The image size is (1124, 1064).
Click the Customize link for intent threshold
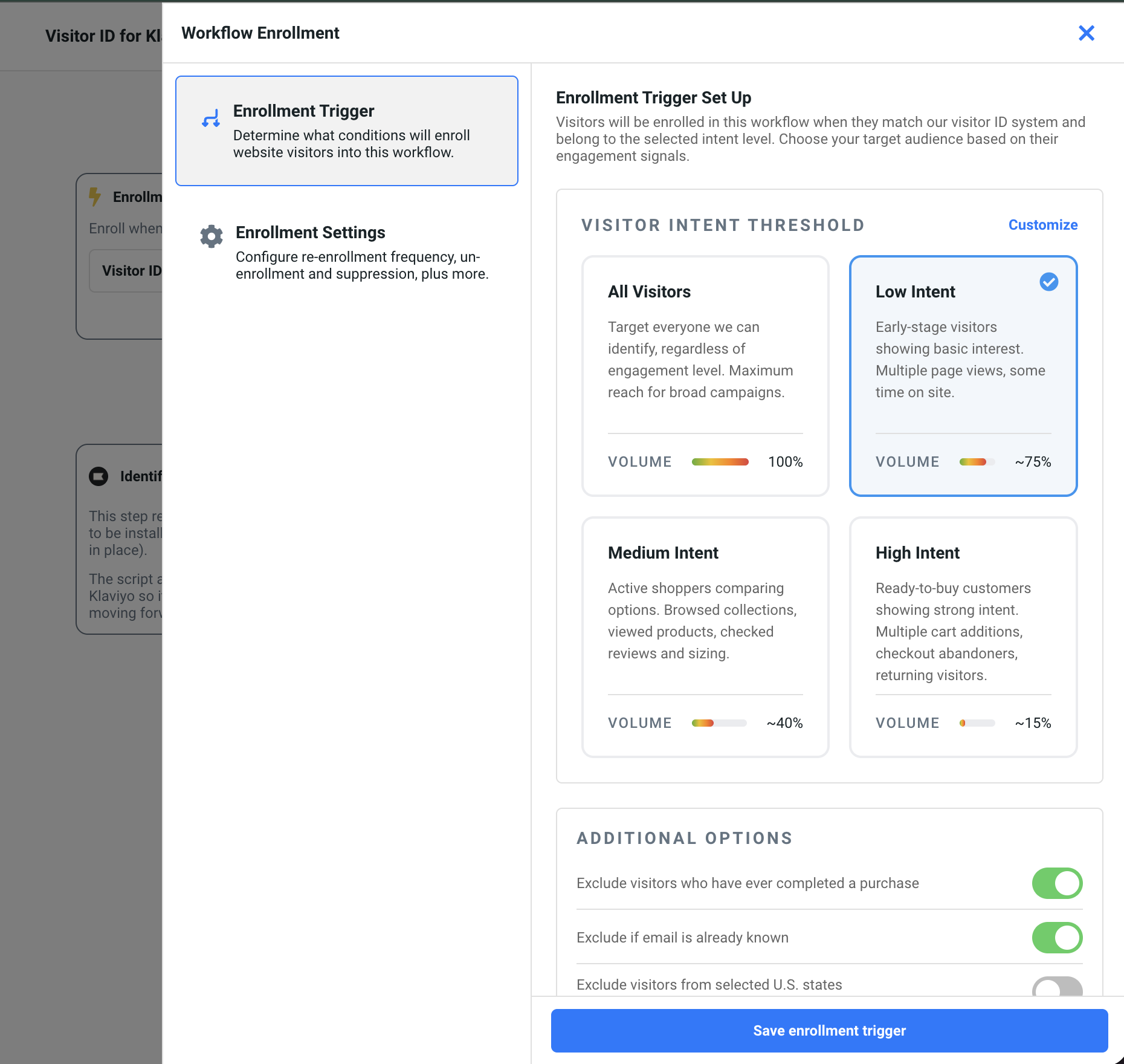1042,225
